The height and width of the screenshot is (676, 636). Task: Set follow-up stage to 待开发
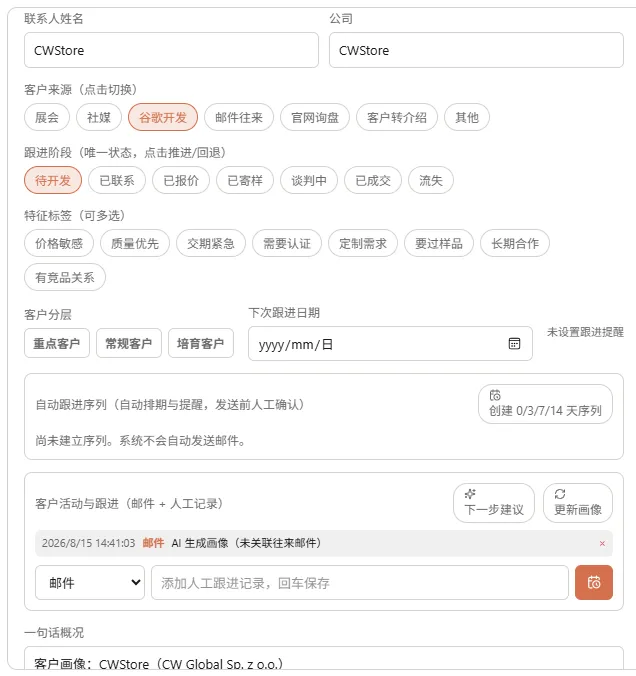pyautogui.click(x=53, y=180)
